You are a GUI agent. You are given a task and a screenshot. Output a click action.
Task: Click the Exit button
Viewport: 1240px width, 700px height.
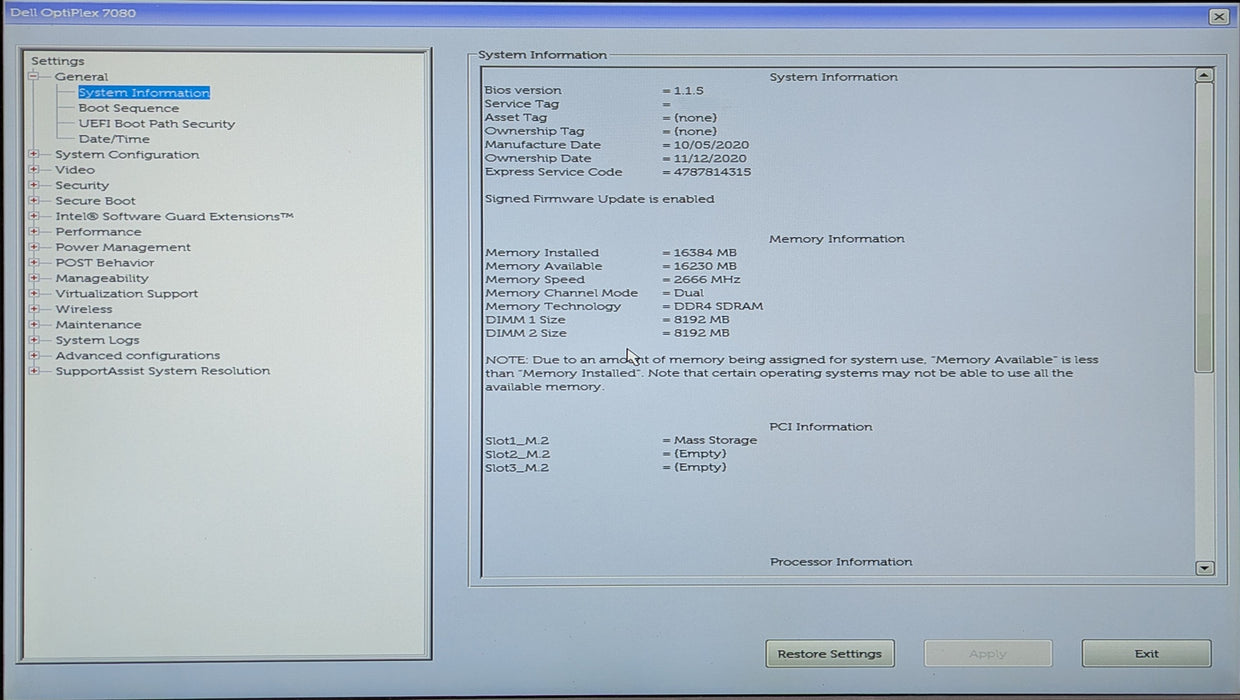1147,654
